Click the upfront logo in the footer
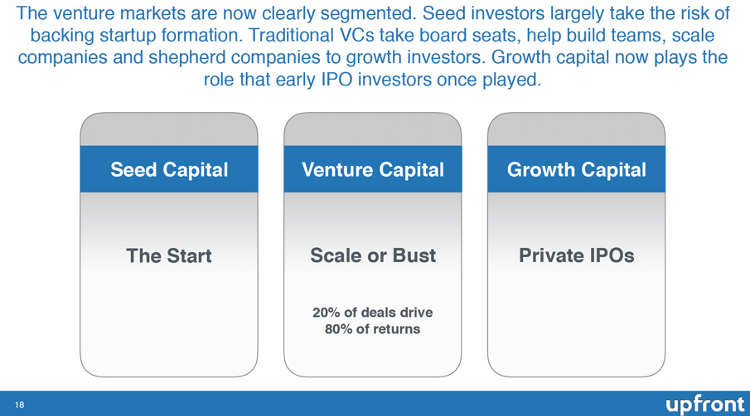 pos(705,405)
